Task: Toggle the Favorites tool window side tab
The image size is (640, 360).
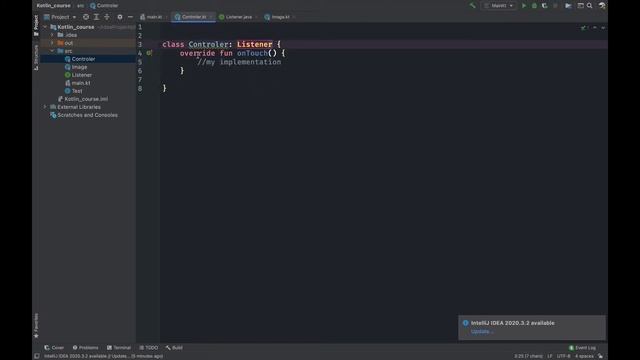Action: [36, 325]
